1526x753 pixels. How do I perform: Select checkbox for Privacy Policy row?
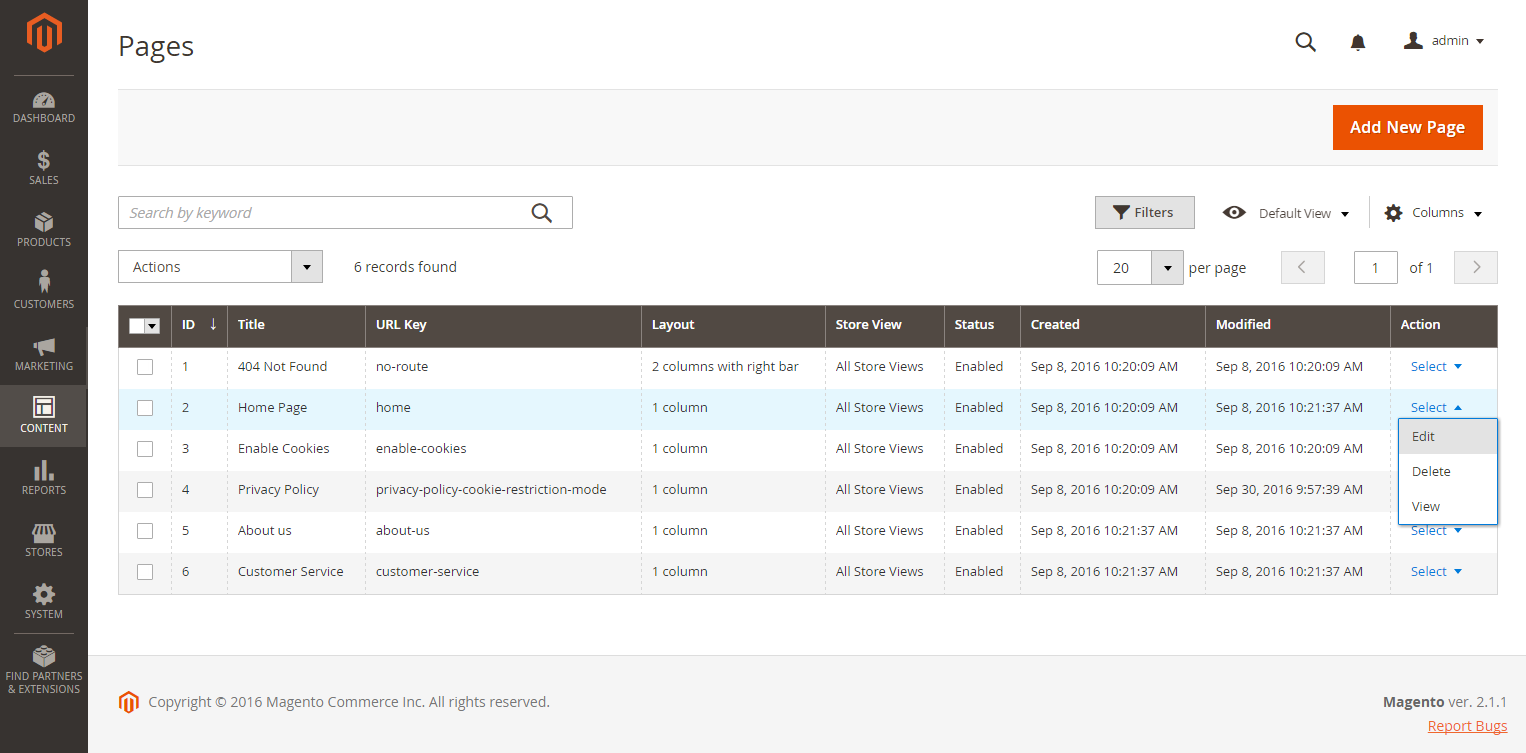pyautogui.click(x=145, y=490)
